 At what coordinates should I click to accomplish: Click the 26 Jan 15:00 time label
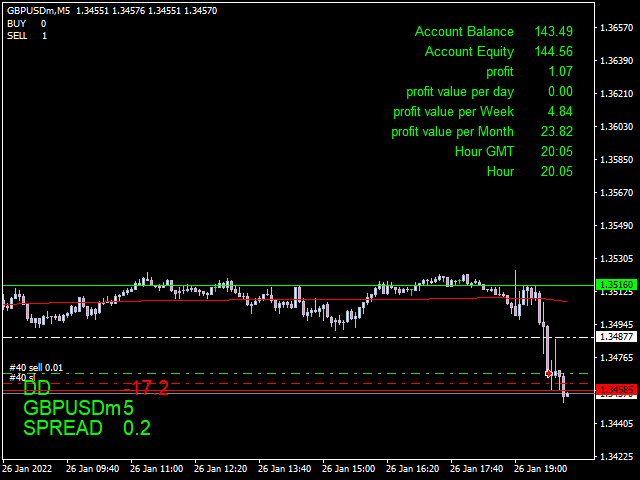[x=349, y=469]
